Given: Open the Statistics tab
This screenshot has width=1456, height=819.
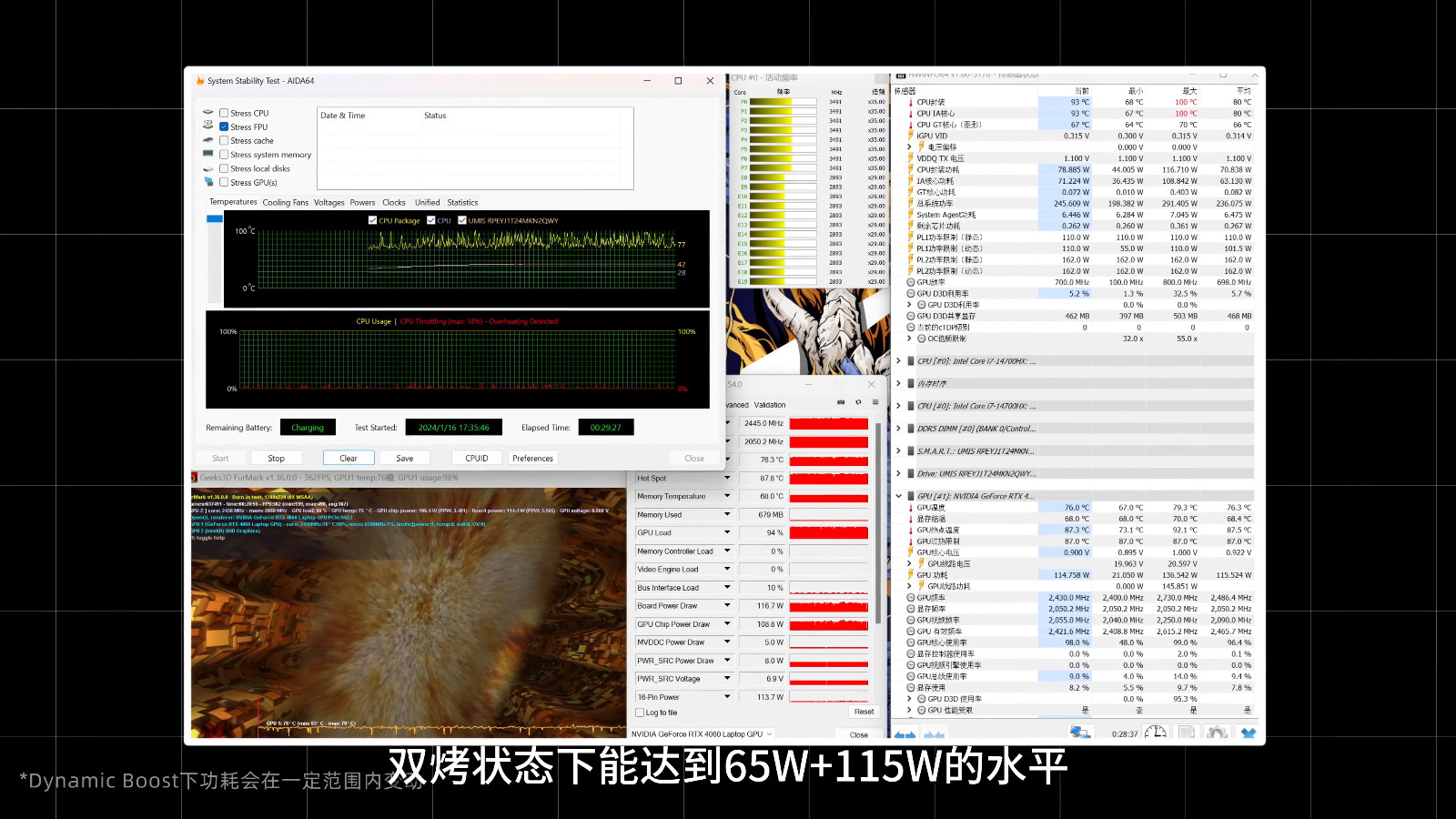Looking at the screenshot, I should point(462,202).
